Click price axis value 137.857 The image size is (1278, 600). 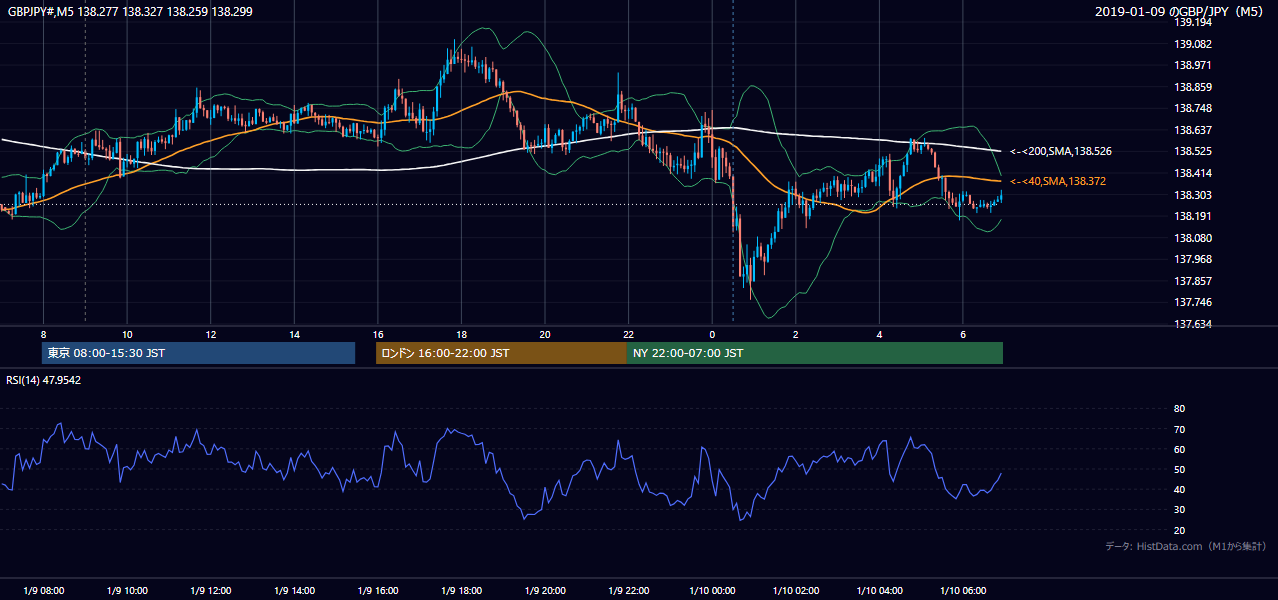click(x=1193, y=281)
